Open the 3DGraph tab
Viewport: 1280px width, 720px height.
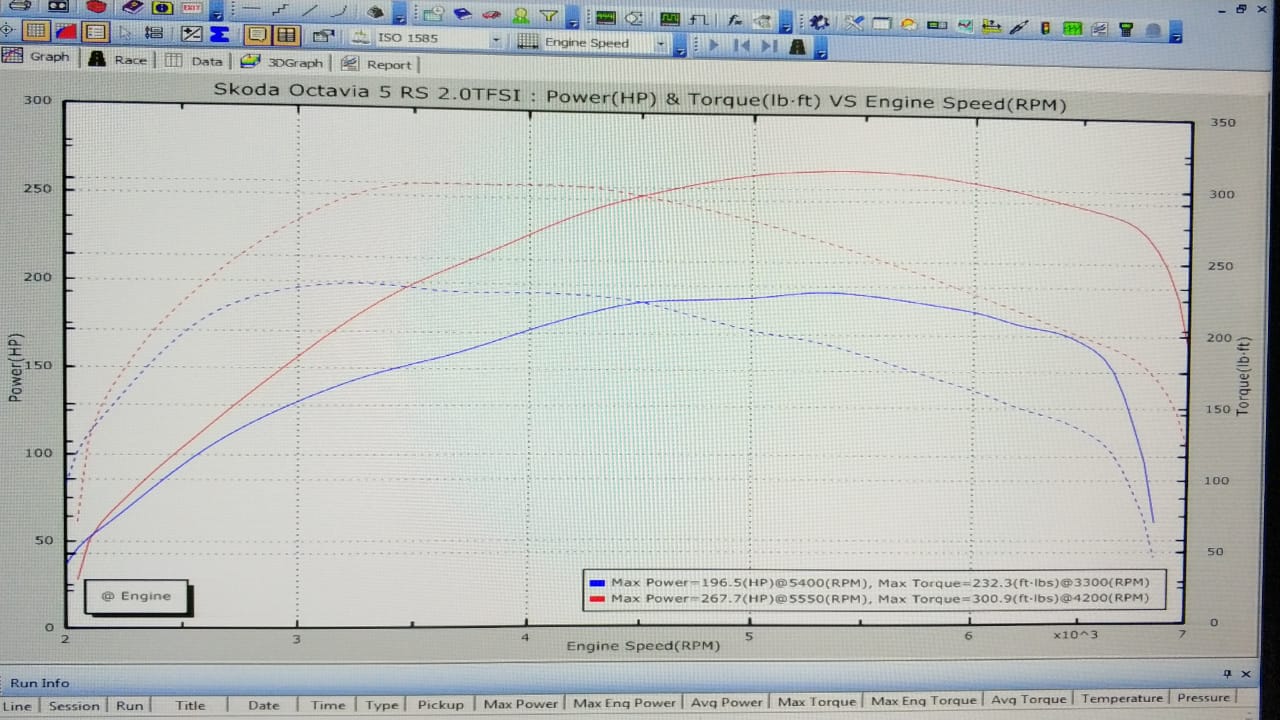click(283, 62)
